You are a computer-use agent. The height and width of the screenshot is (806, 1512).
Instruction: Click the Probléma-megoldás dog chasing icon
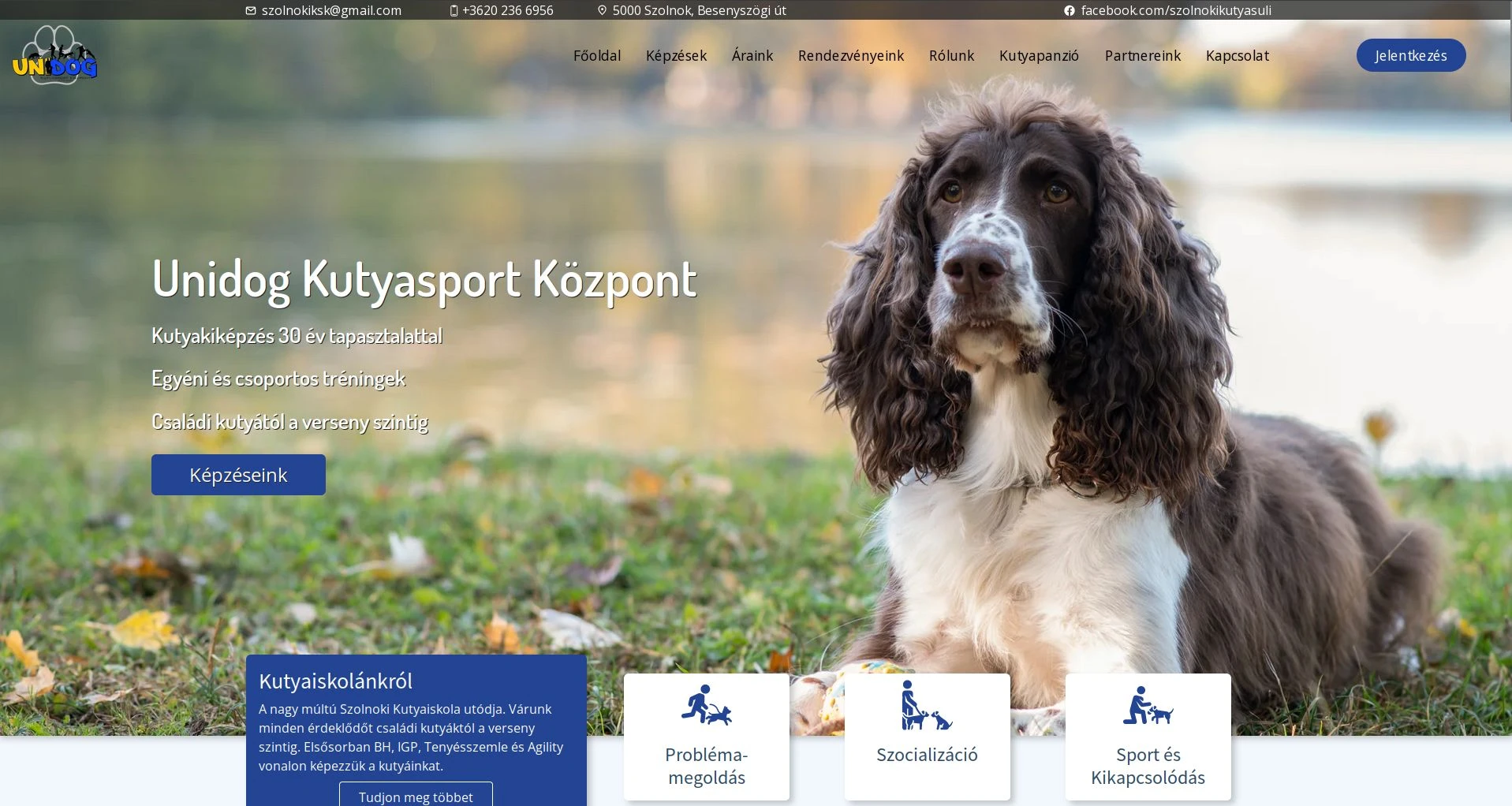[706, 704]
